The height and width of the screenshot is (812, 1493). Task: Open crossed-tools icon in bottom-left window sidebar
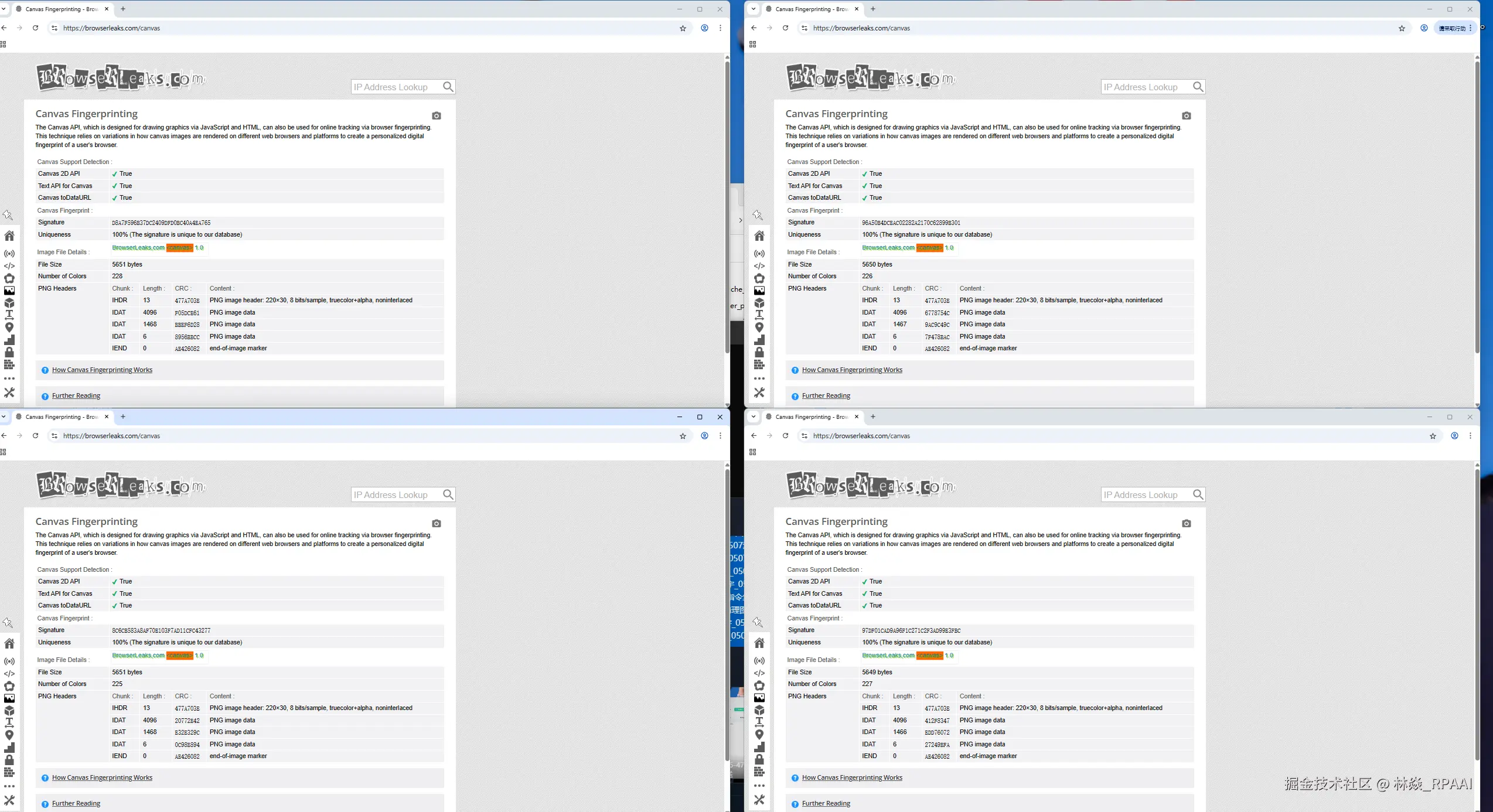(x=9, y=800)
